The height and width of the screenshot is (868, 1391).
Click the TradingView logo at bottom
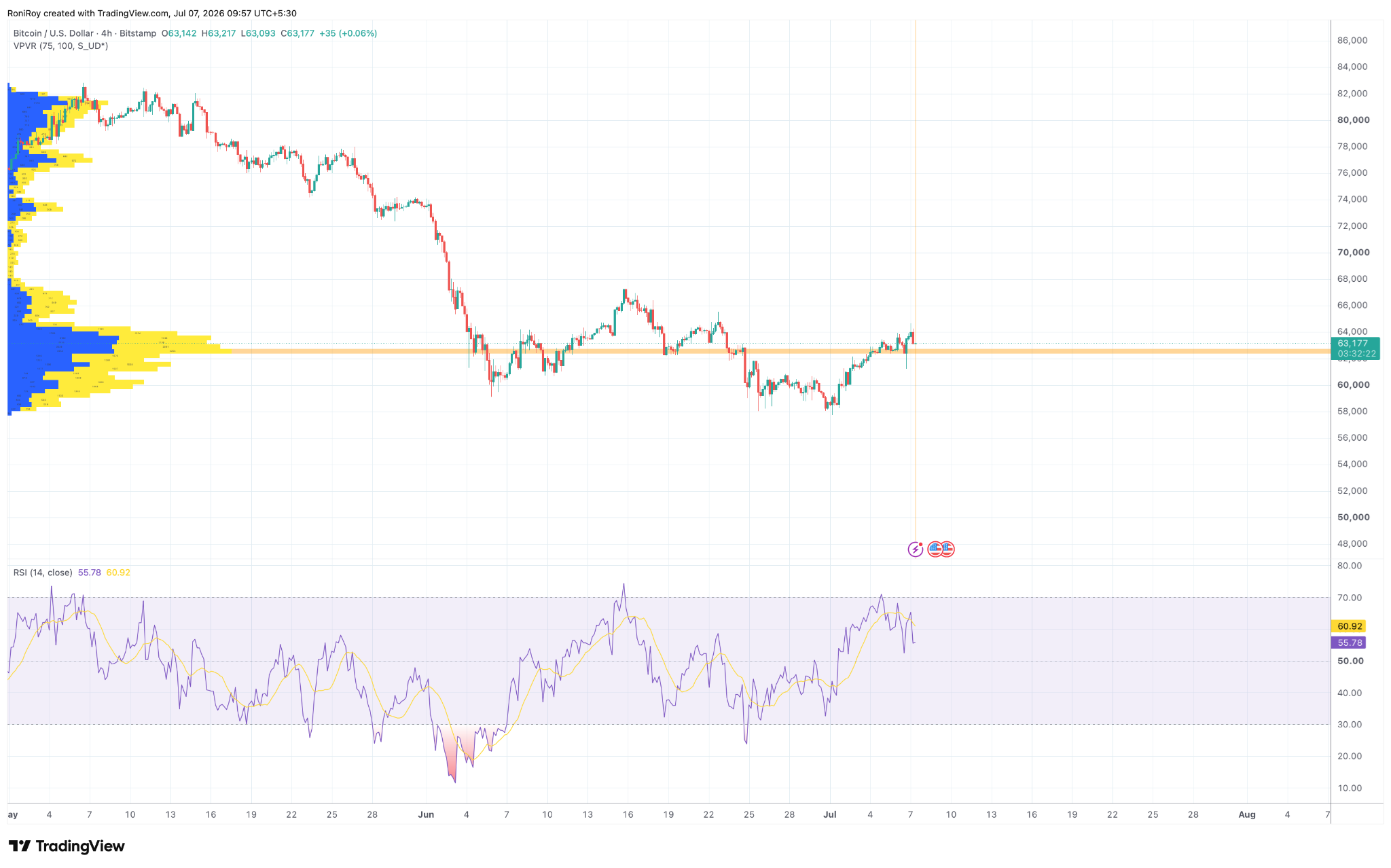tap(67, 846)
